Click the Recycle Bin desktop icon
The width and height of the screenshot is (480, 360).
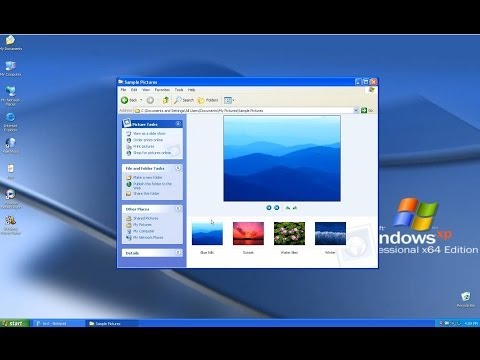(x=466, y=299)
